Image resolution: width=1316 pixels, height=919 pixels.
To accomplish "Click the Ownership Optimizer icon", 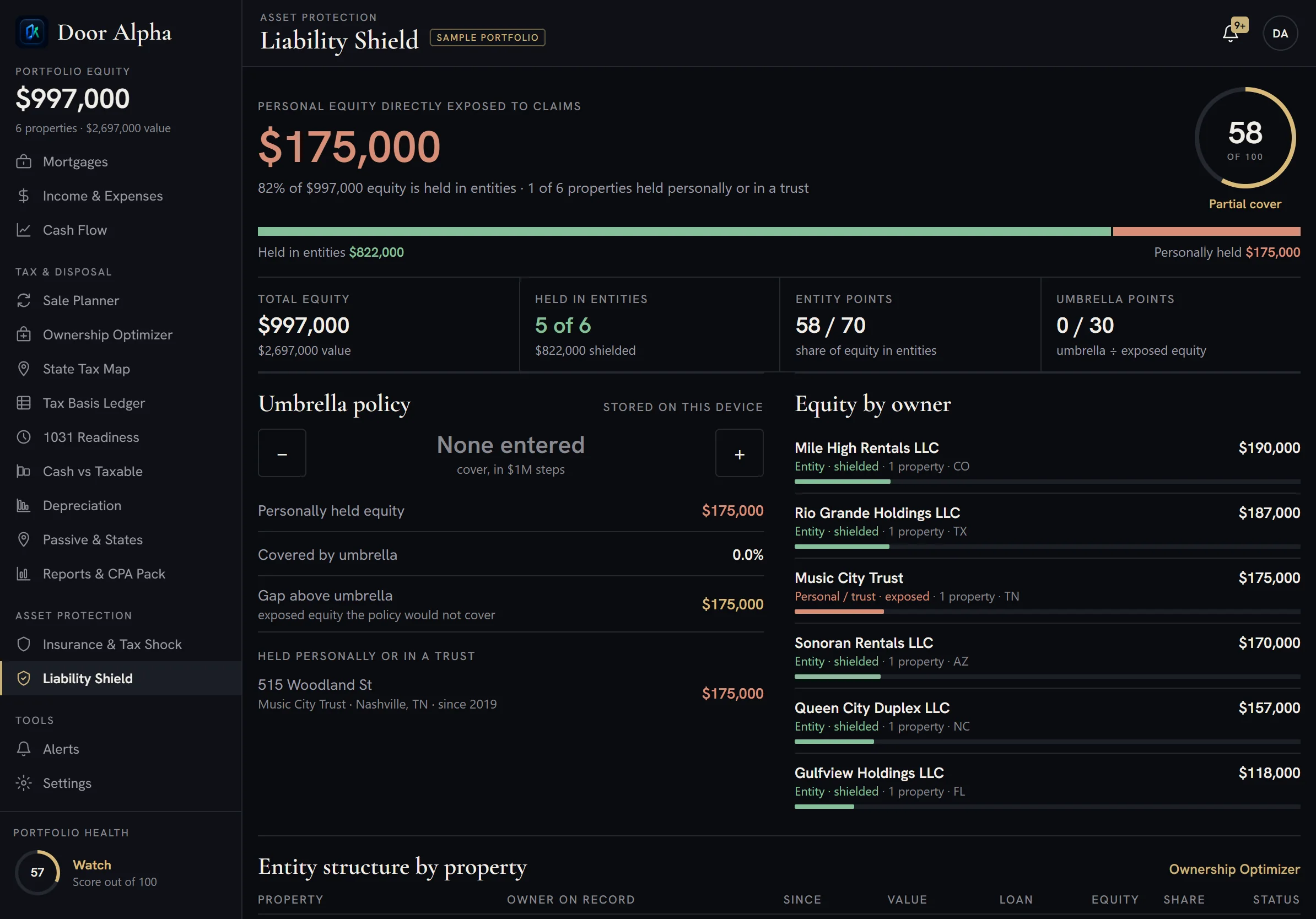I will coord(24,334).
